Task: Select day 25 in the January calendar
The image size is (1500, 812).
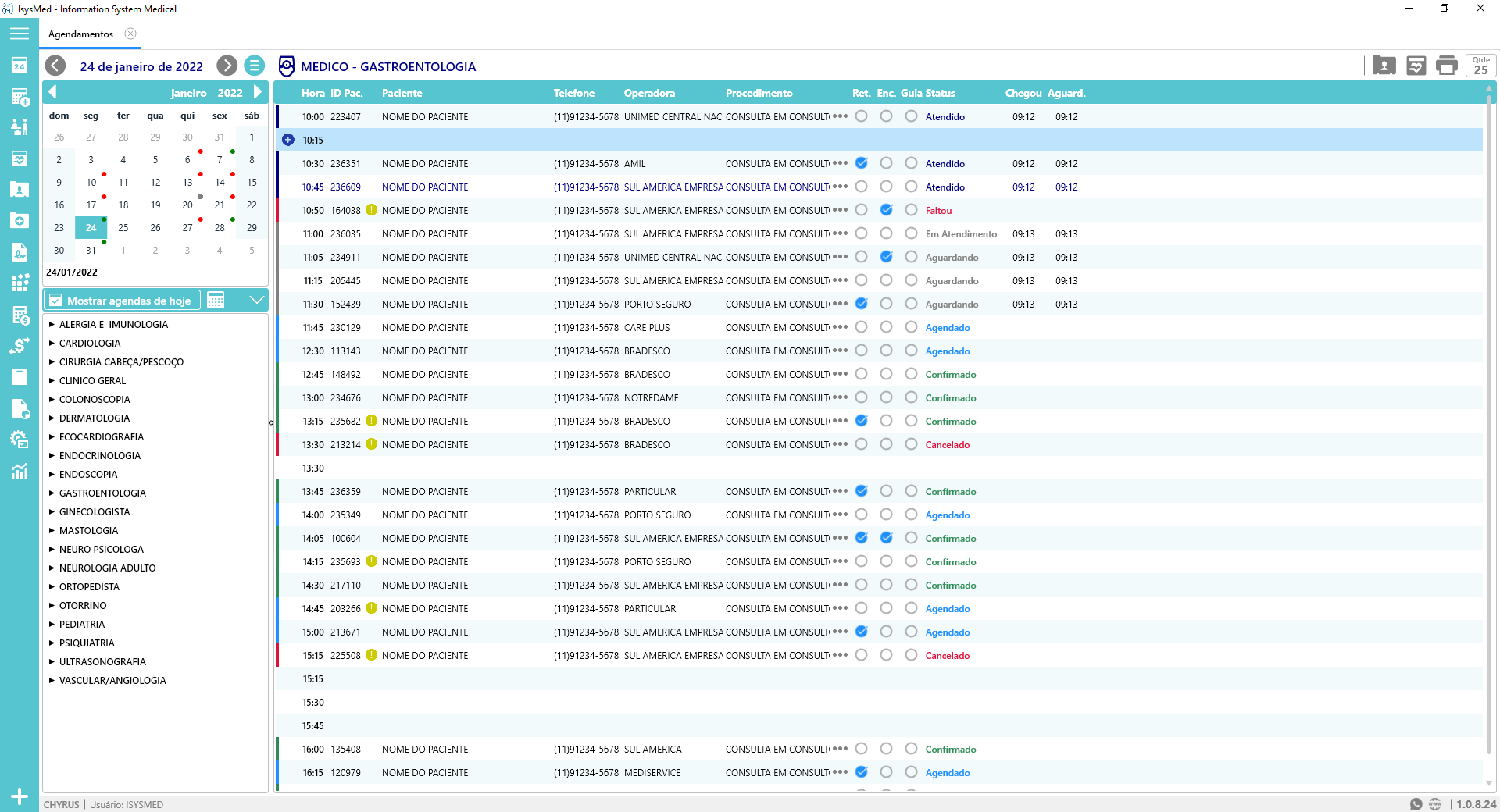Action: click(x=123, y=228)
